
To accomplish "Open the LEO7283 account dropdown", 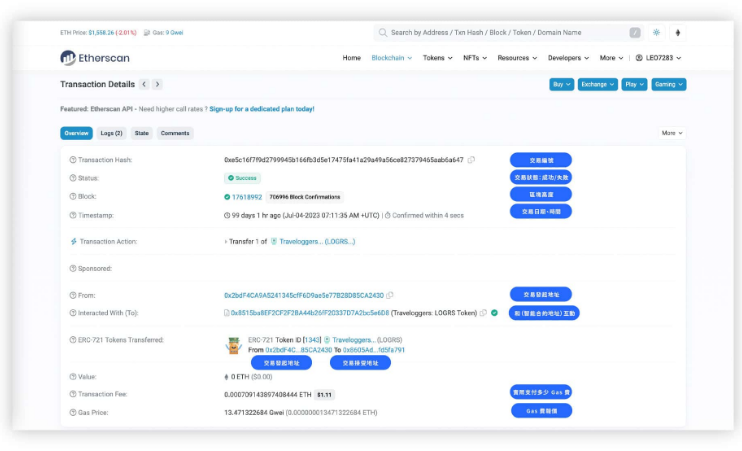I will (658, 58).
